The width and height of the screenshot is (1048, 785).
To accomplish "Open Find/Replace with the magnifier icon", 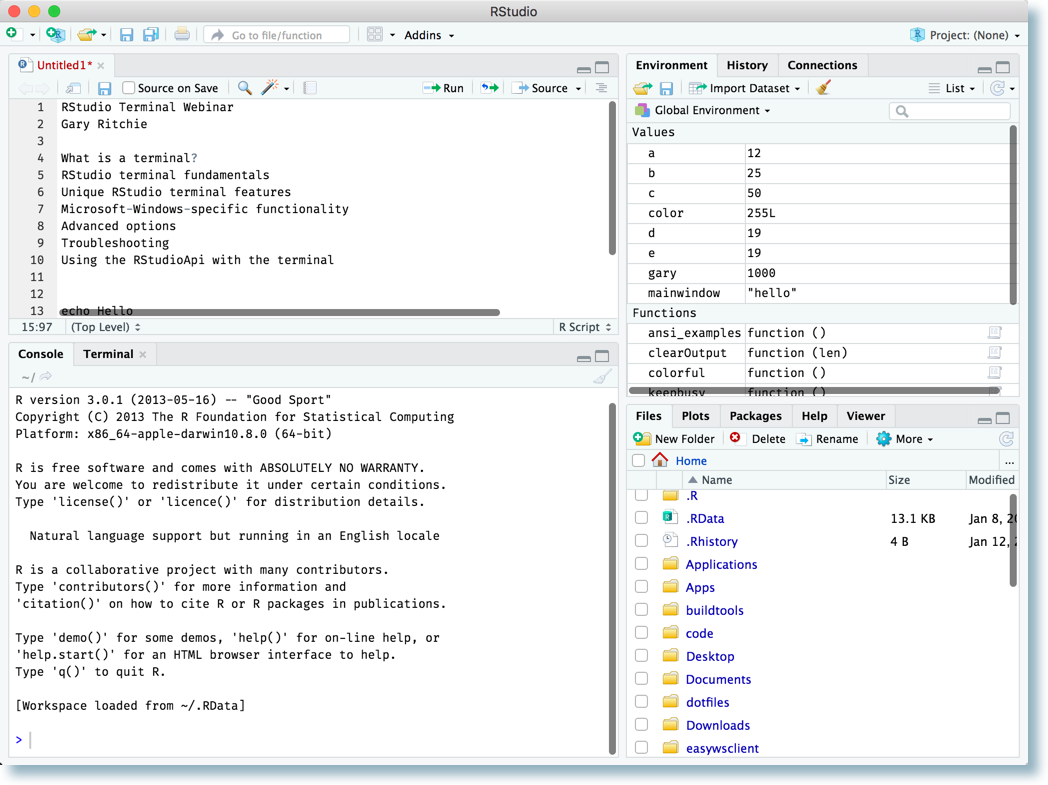I will pyautogui.click(x=245, y=88).
